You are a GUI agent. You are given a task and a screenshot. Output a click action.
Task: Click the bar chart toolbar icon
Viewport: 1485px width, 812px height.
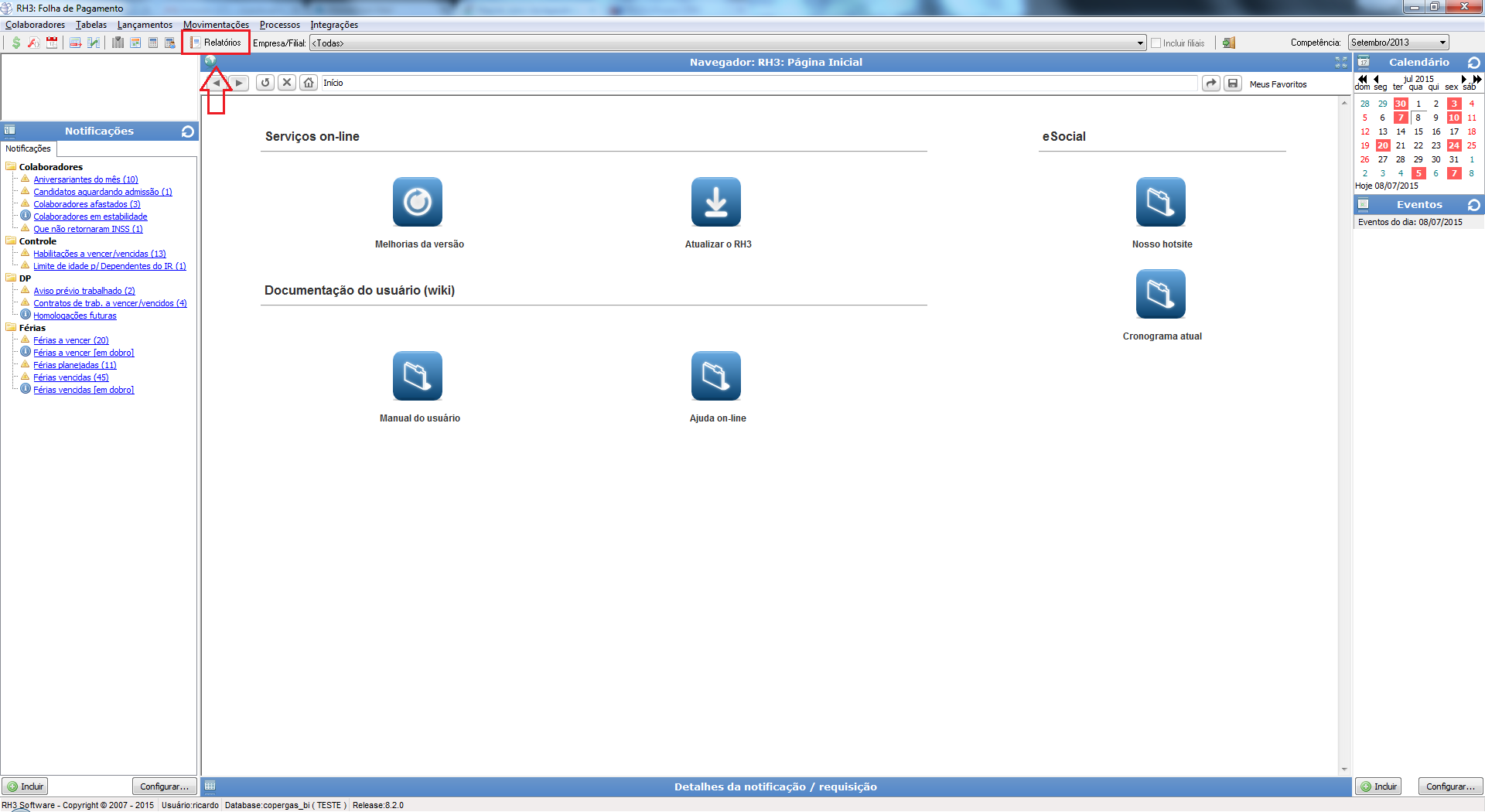point(118,43)
